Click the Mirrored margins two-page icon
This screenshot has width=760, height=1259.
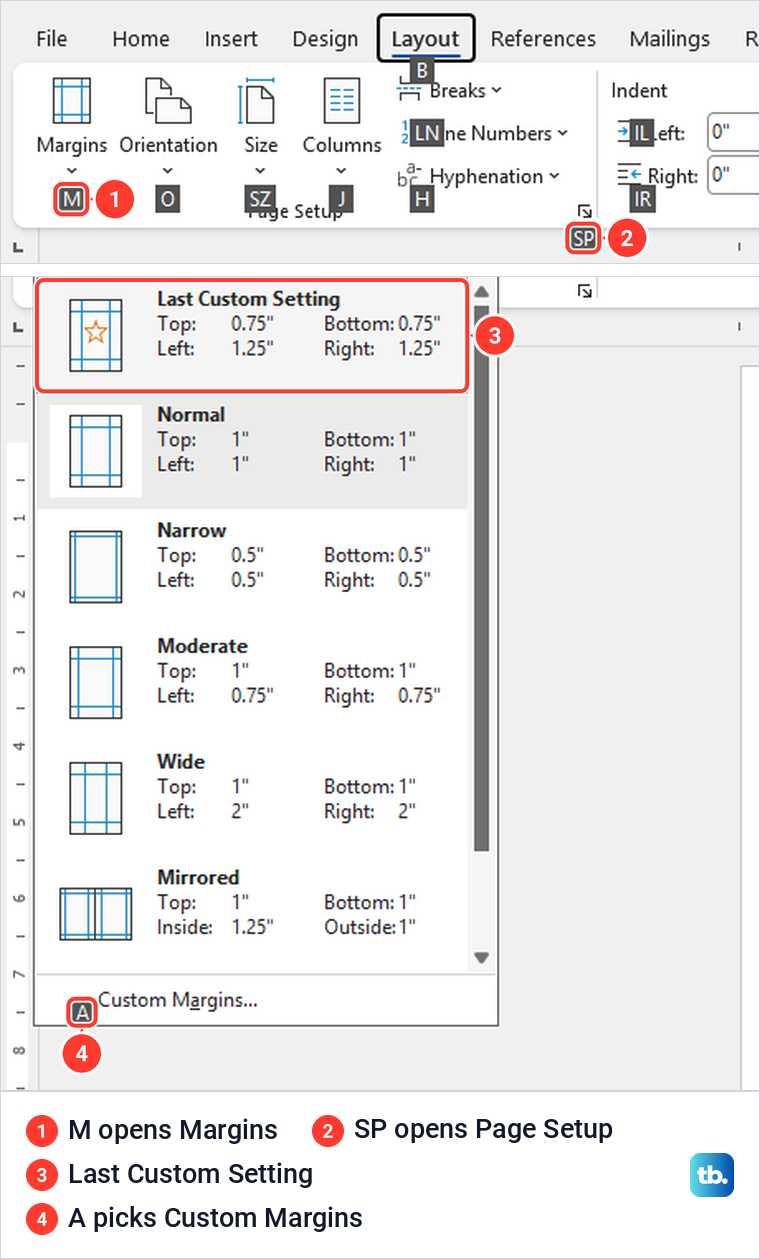(x=95, y=913)
